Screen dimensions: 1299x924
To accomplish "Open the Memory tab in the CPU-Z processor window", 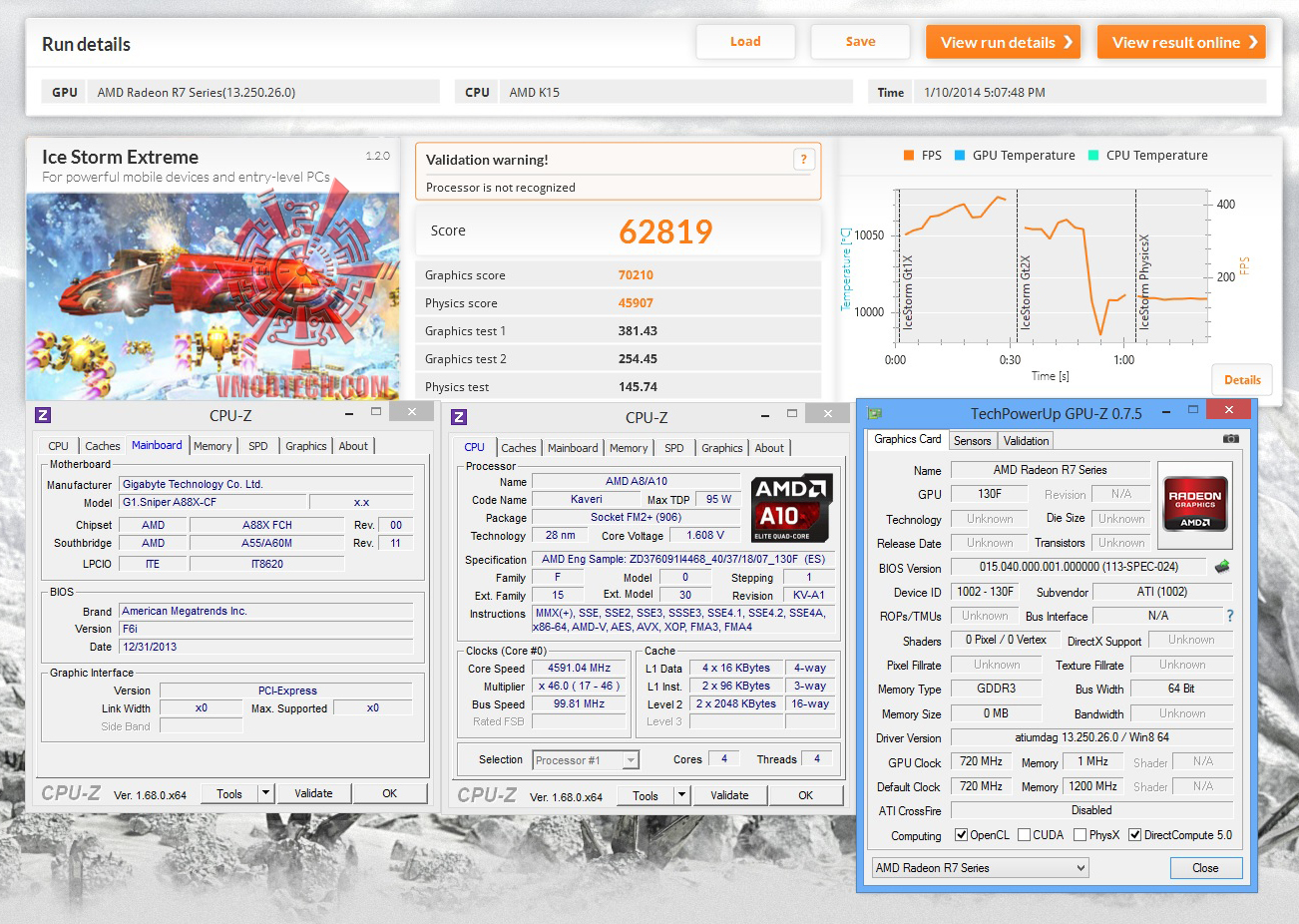I will pyautogui.click(x=629, y=448).
